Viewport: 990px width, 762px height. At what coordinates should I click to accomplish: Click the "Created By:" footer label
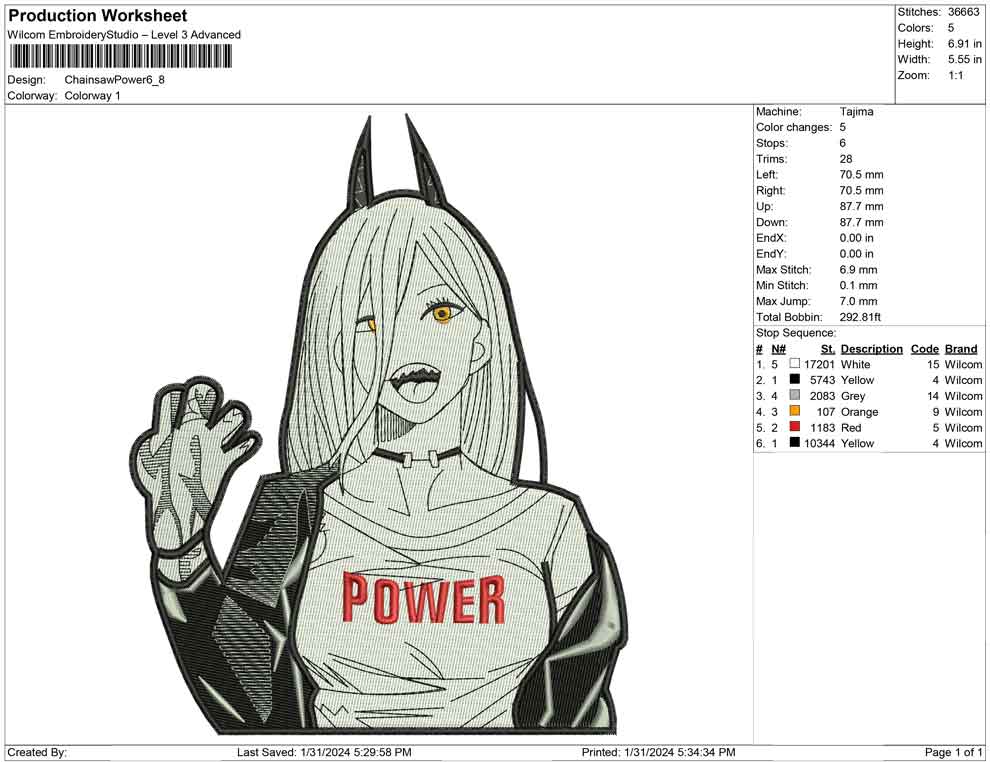coord(37,752)
